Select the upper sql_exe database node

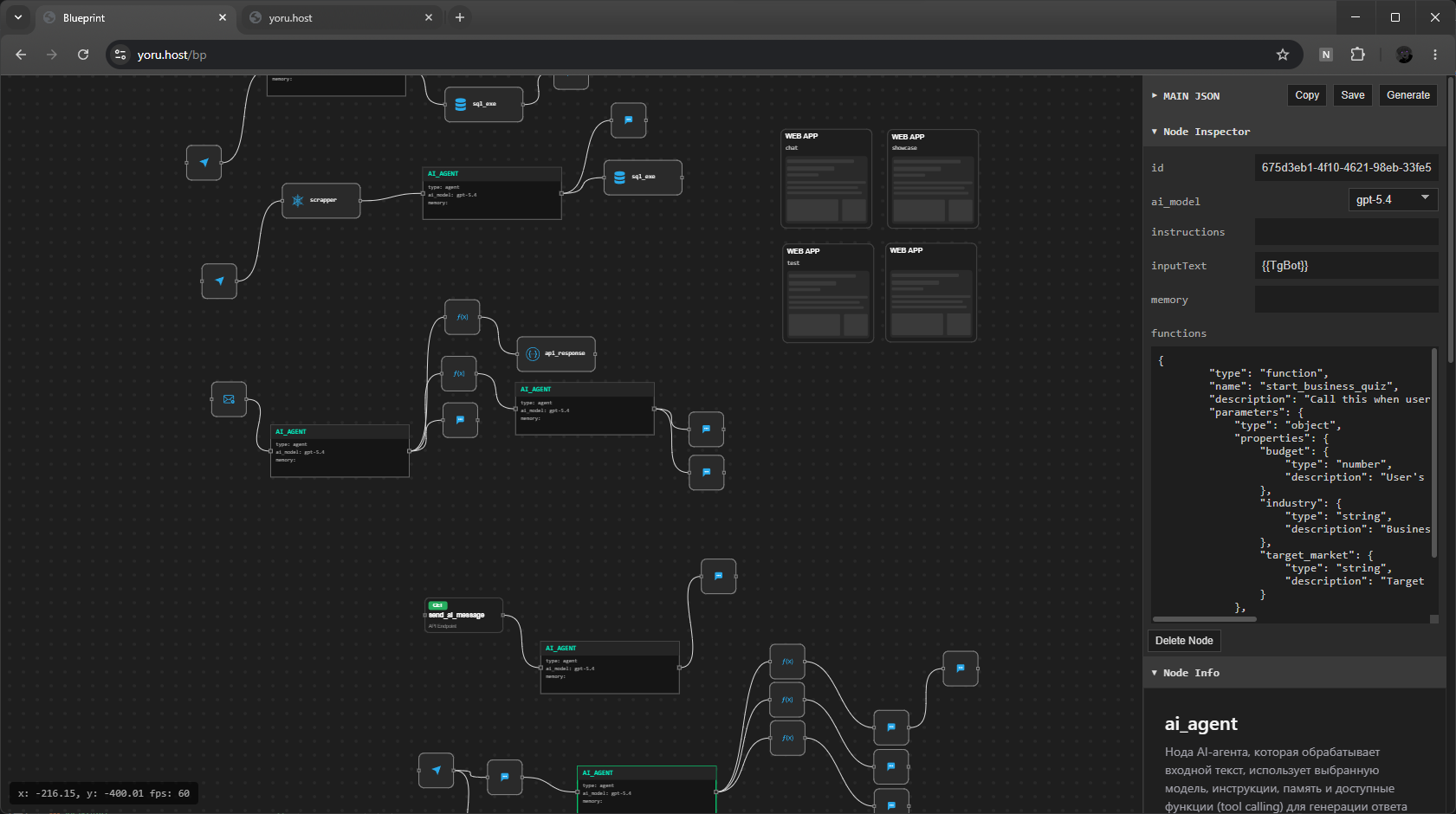[483, 104]
